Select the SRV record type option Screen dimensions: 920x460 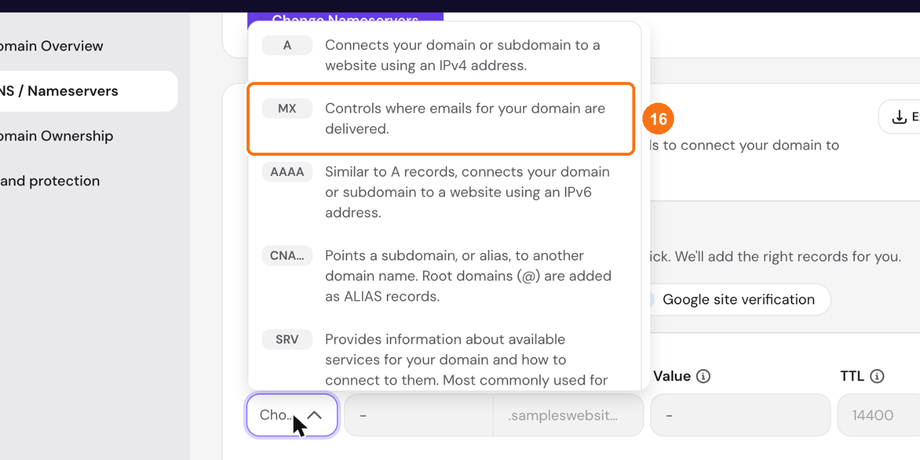(444, 359)
